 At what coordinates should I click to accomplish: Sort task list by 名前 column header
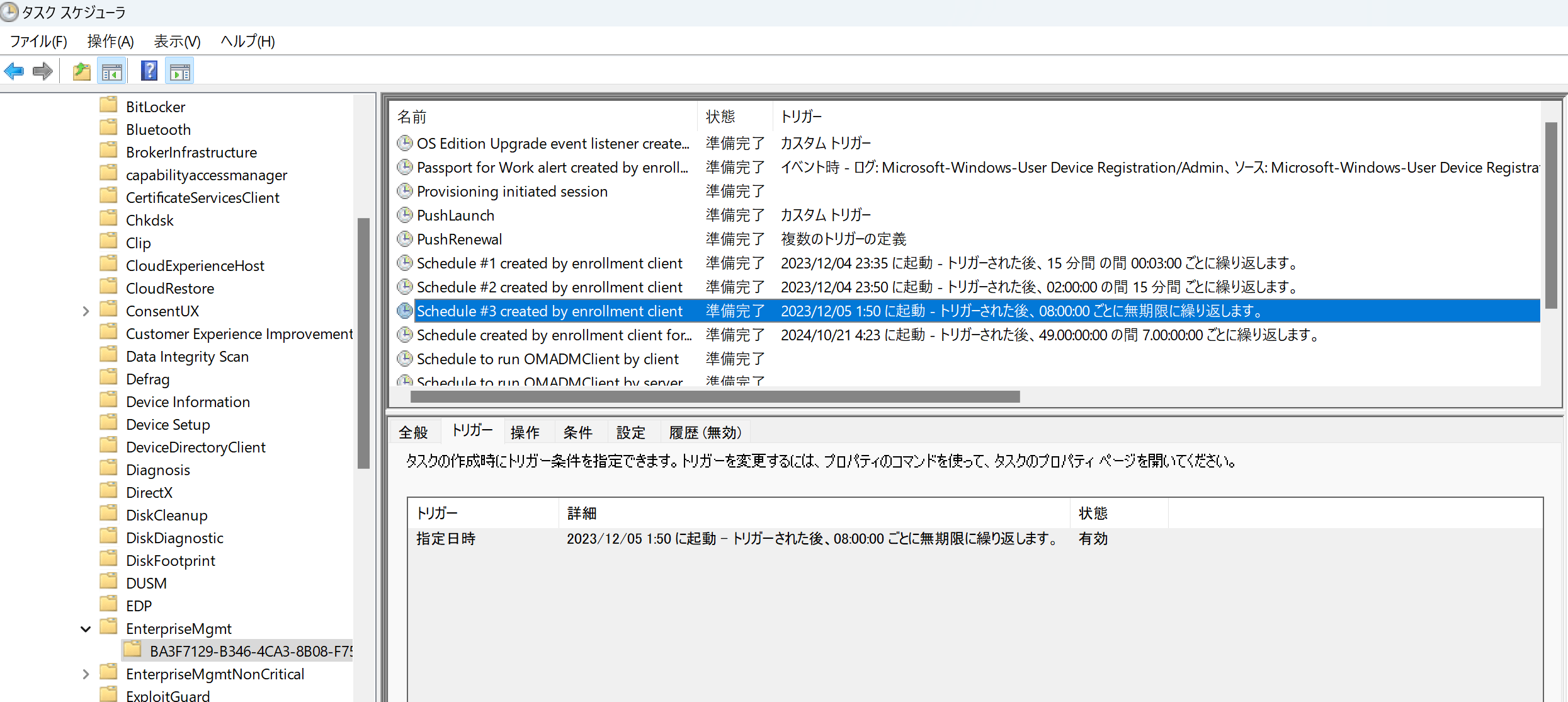tap(544, 117)
